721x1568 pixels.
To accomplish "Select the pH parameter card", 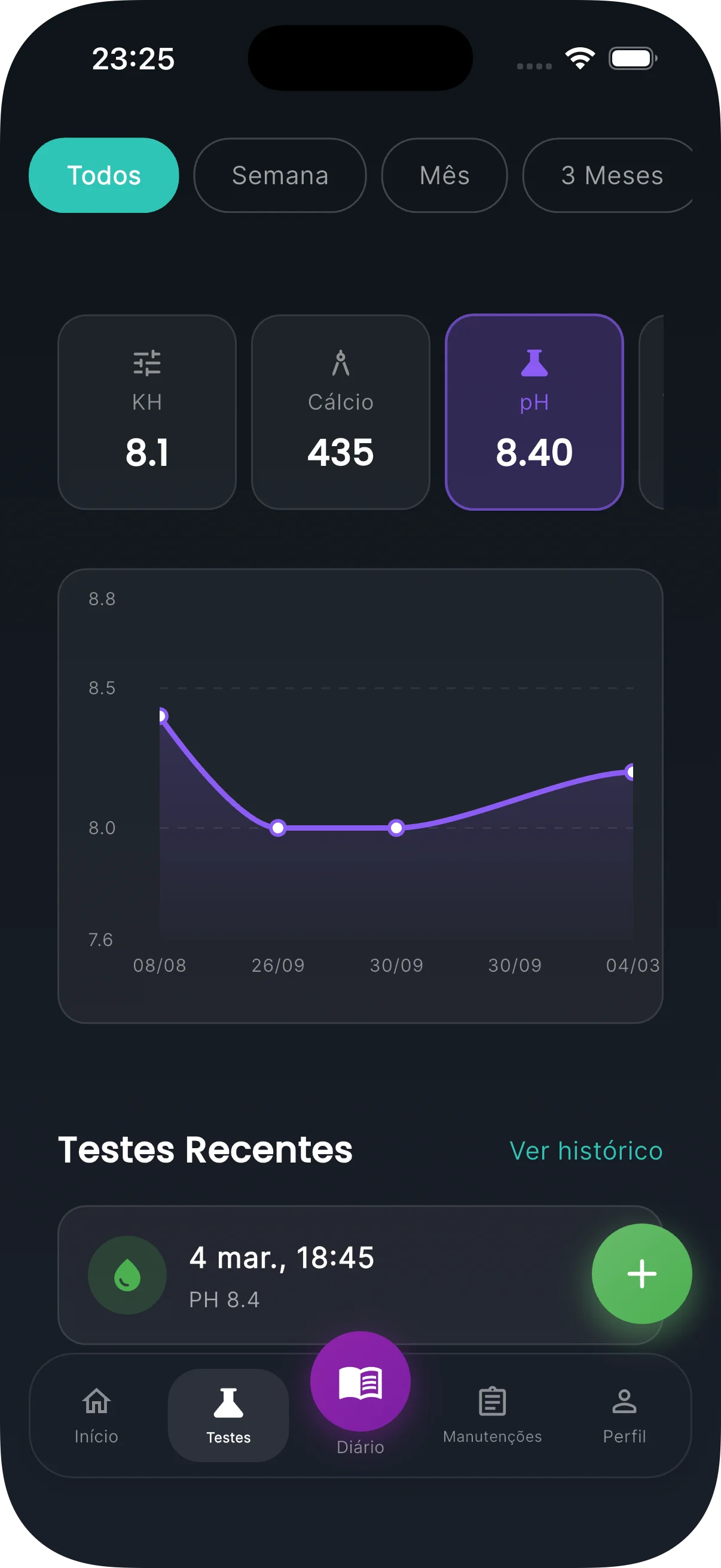I will point(534,412).
